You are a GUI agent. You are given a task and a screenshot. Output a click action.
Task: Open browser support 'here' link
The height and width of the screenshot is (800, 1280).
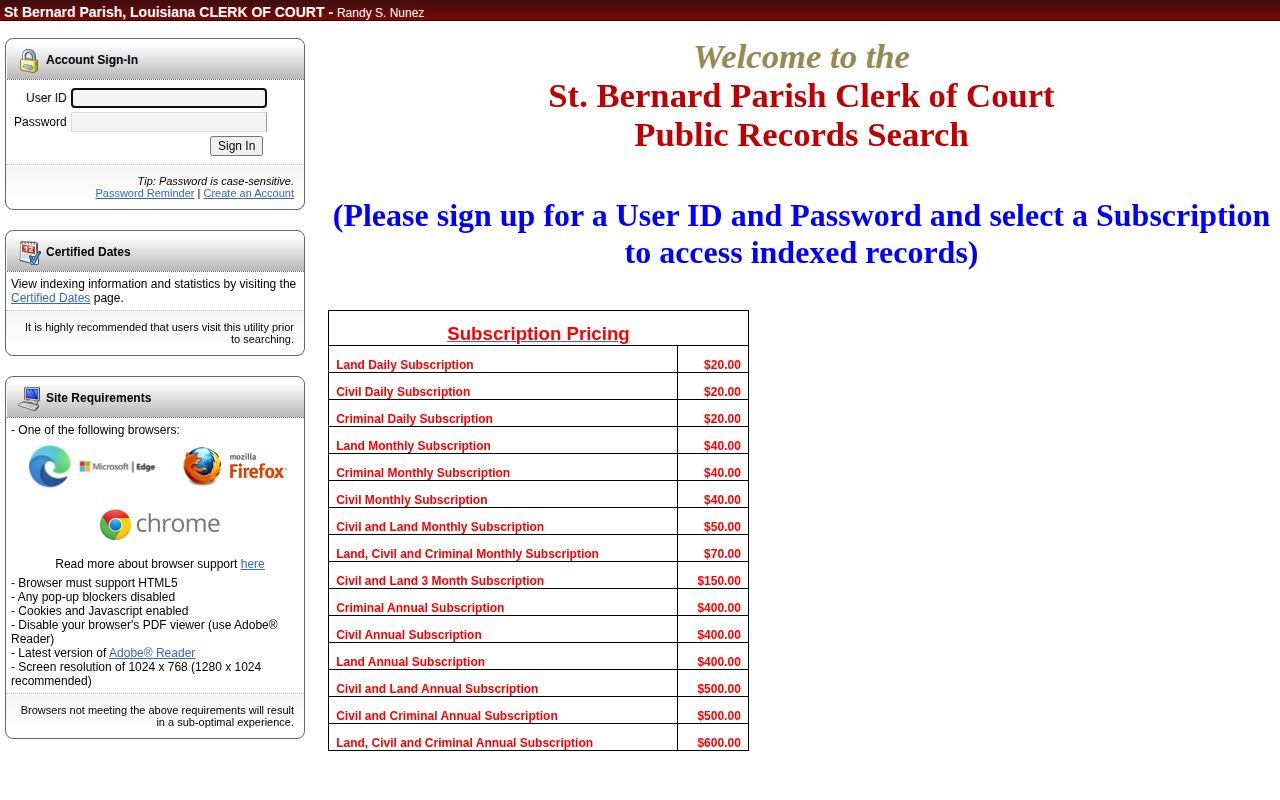(x=253, y=564)
